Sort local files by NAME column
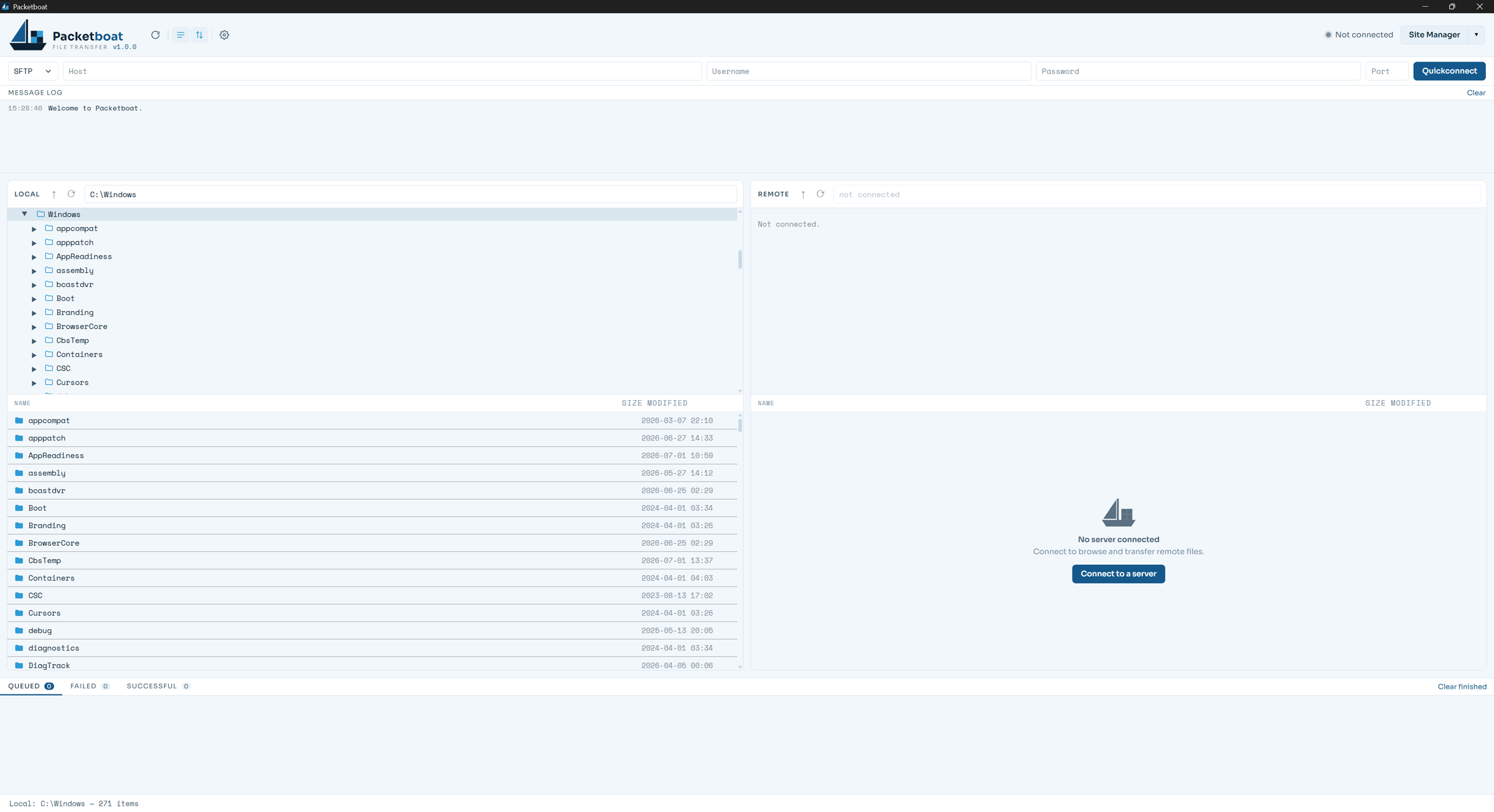Screen dimensions: 1494x812 pos(22,403)
